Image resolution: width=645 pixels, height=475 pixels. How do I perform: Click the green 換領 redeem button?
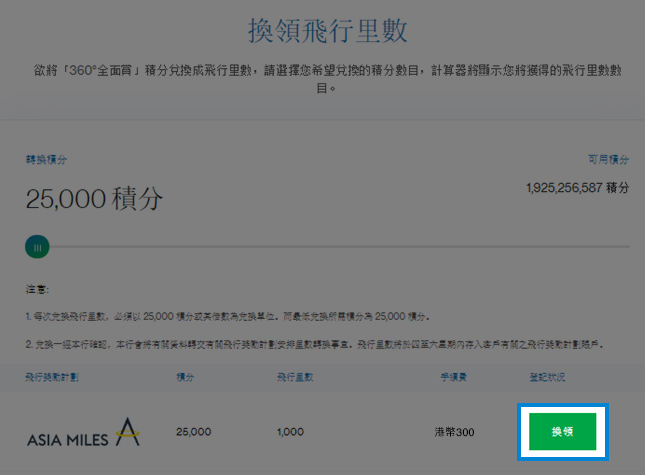(562, 431)
